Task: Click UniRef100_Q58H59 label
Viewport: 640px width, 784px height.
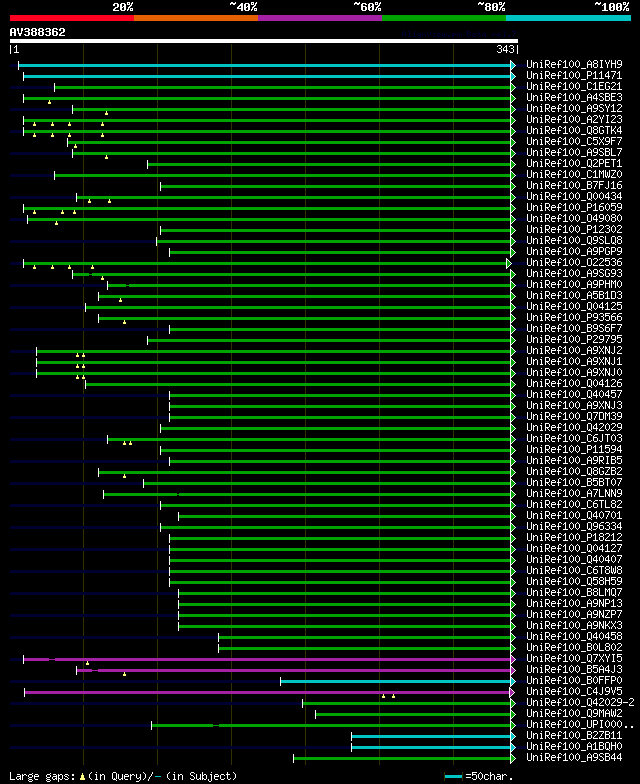Action: [574, 582]
